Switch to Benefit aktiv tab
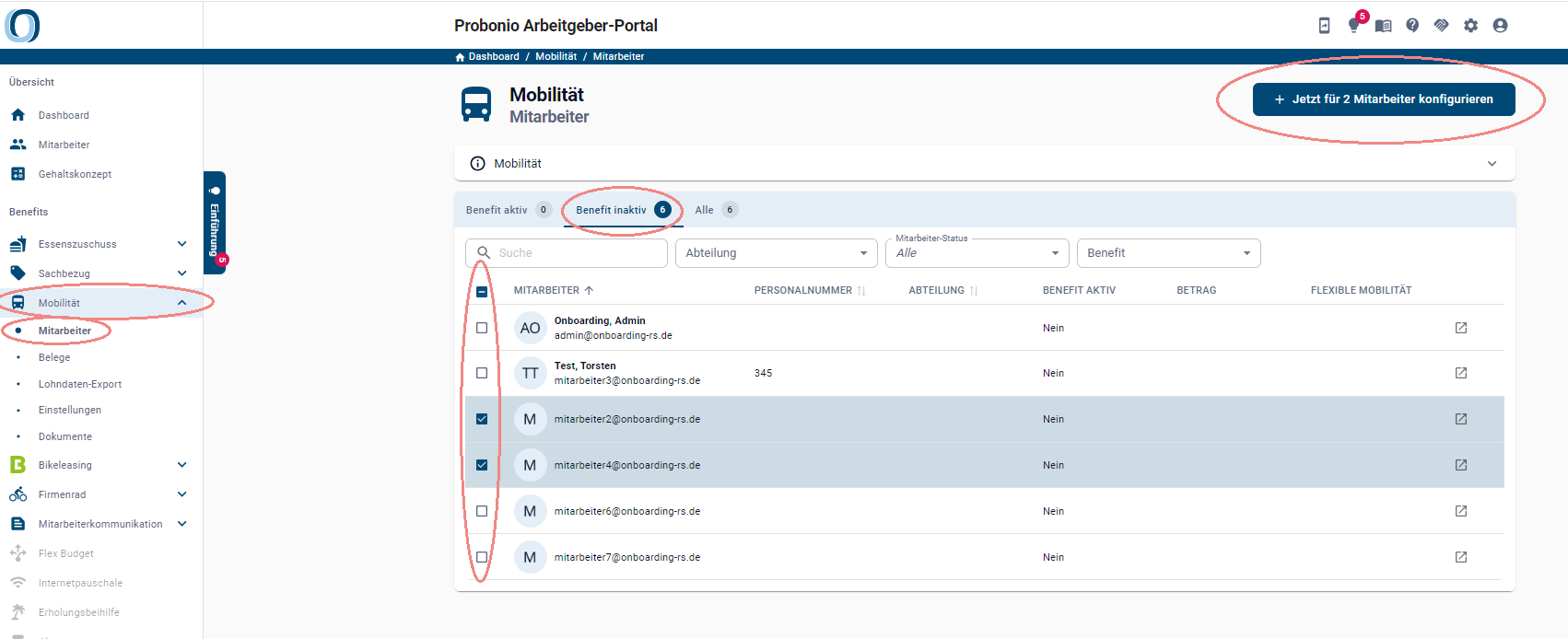The image size is (1568, 639). 509,210
